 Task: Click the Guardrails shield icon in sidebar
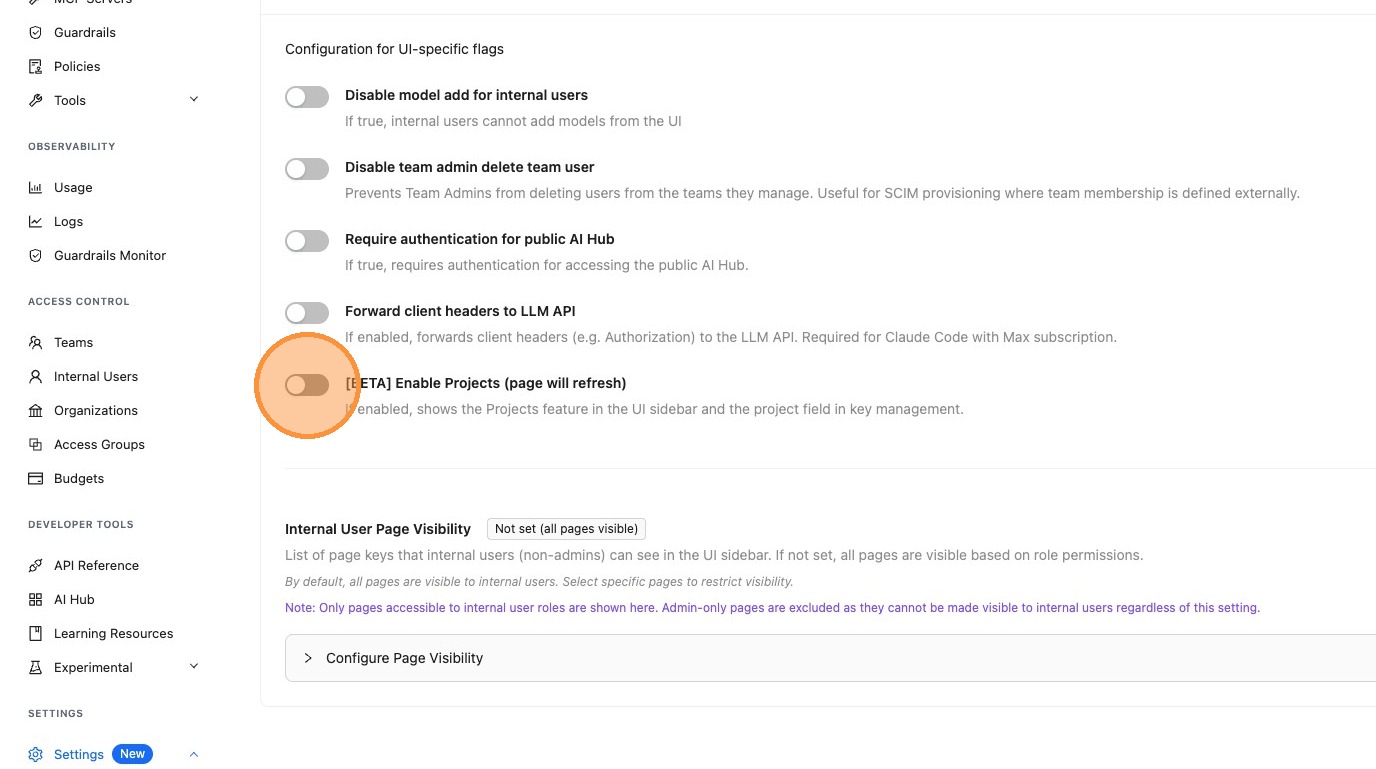(x=36, y=33)
